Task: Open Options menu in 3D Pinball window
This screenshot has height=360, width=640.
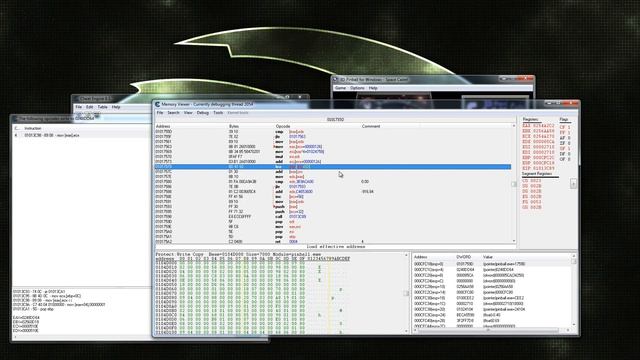Action: 357,88
